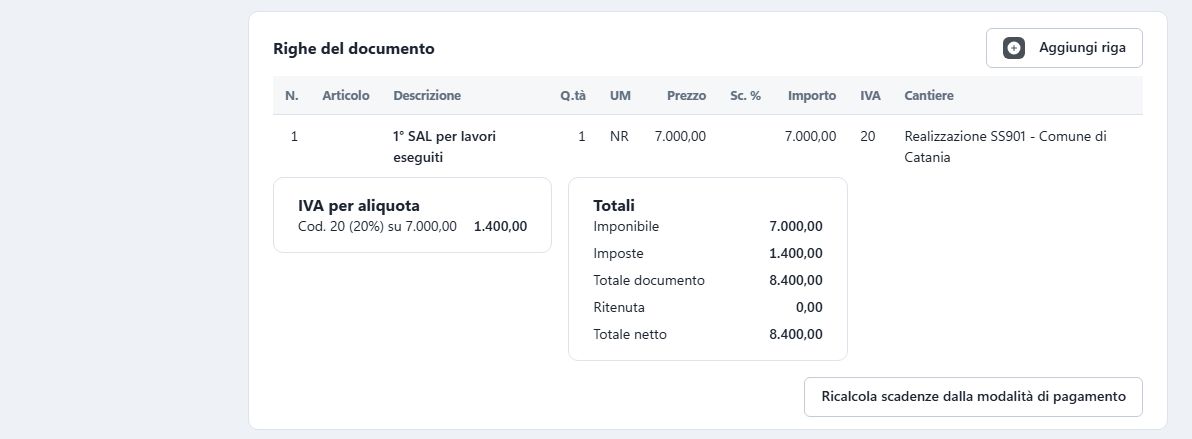The height and width of the screenshot is (439, 1192).
Task: Click the 1.400,00 IVA per aliquota amount
Action: [x=500, y=226]
